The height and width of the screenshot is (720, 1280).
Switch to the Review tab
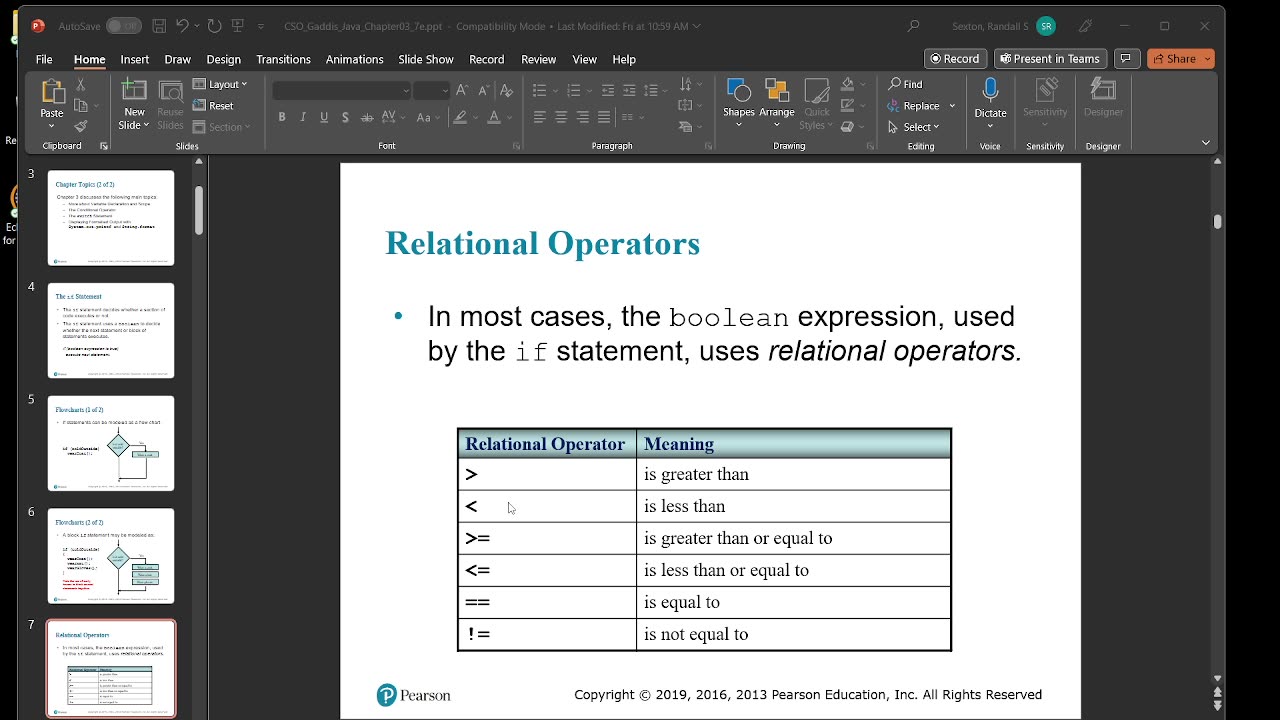[x=539, y=59]
